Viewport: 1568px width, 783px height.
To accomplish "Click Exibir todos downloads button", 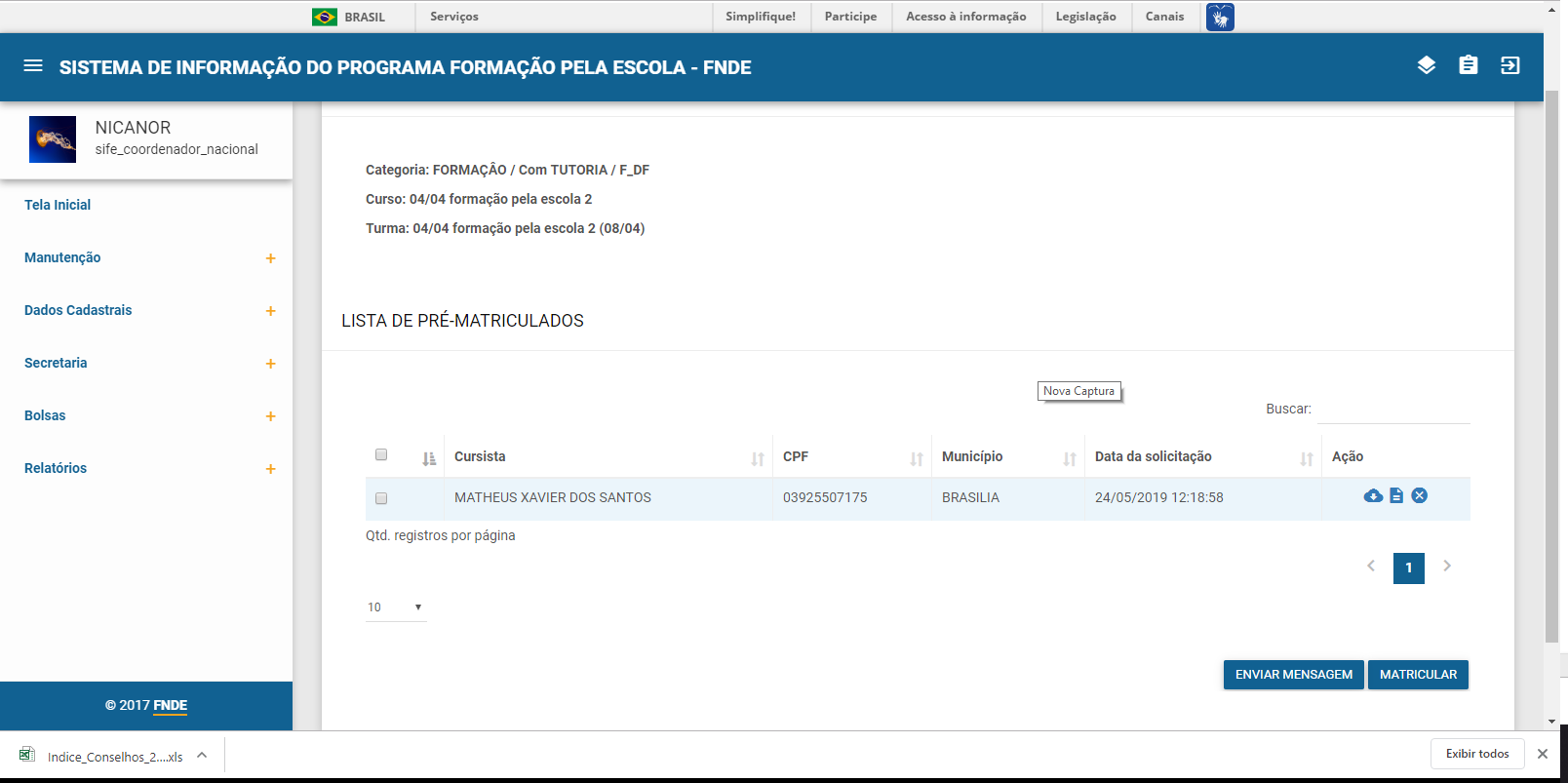I will (1477, 754).
